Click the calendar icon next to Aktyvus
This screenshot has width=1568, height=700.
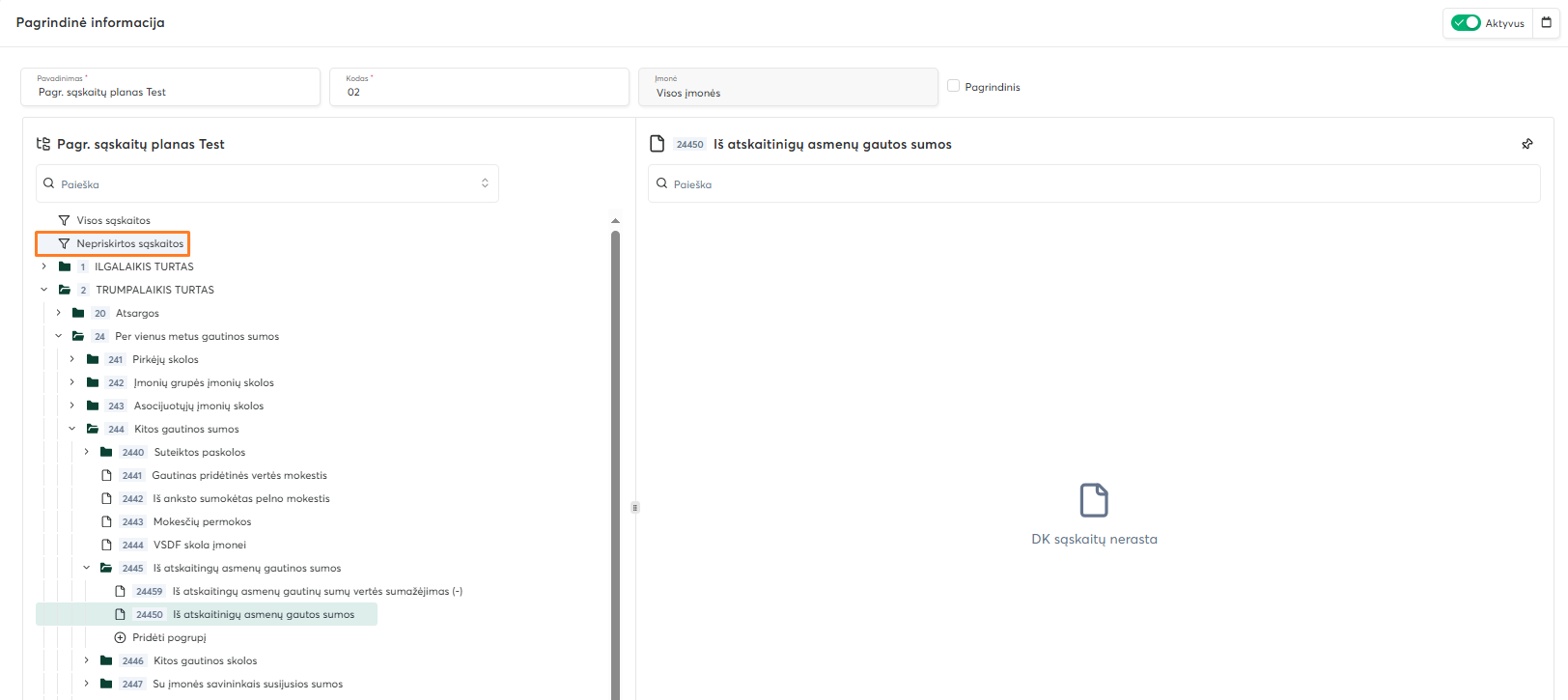pos(1546,23)
